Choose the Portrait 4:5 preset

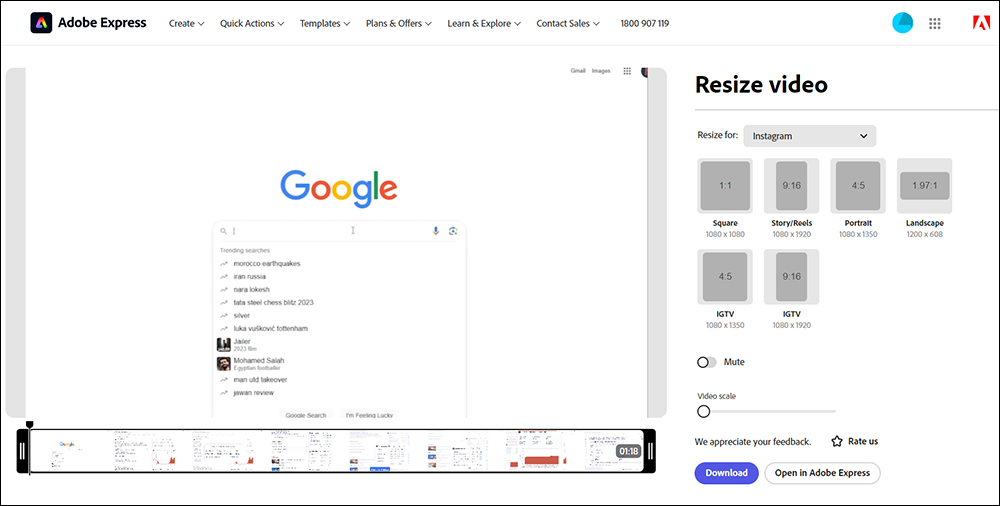pyautogui.click(x=858, y=186)
